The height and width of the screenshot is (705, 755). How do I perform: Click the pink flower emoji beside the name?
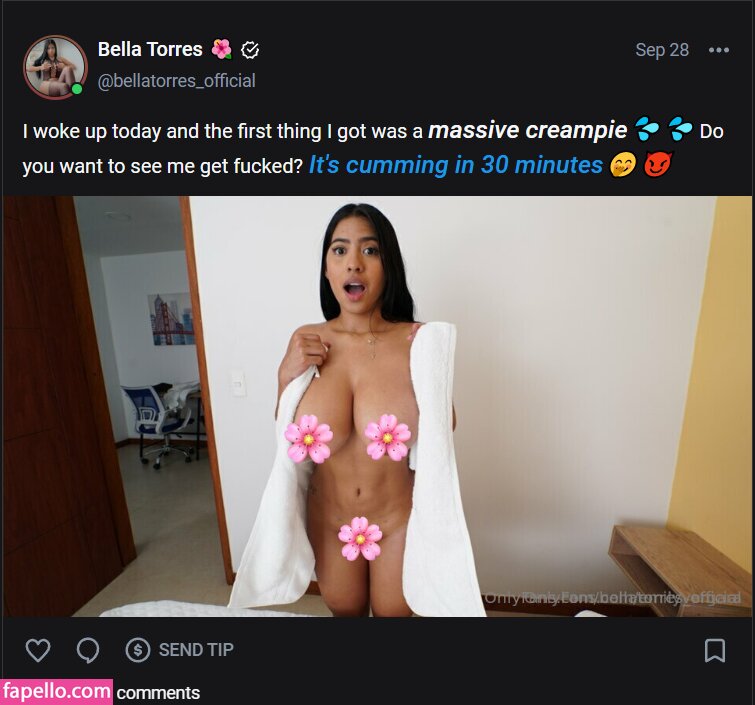[221, 49]
